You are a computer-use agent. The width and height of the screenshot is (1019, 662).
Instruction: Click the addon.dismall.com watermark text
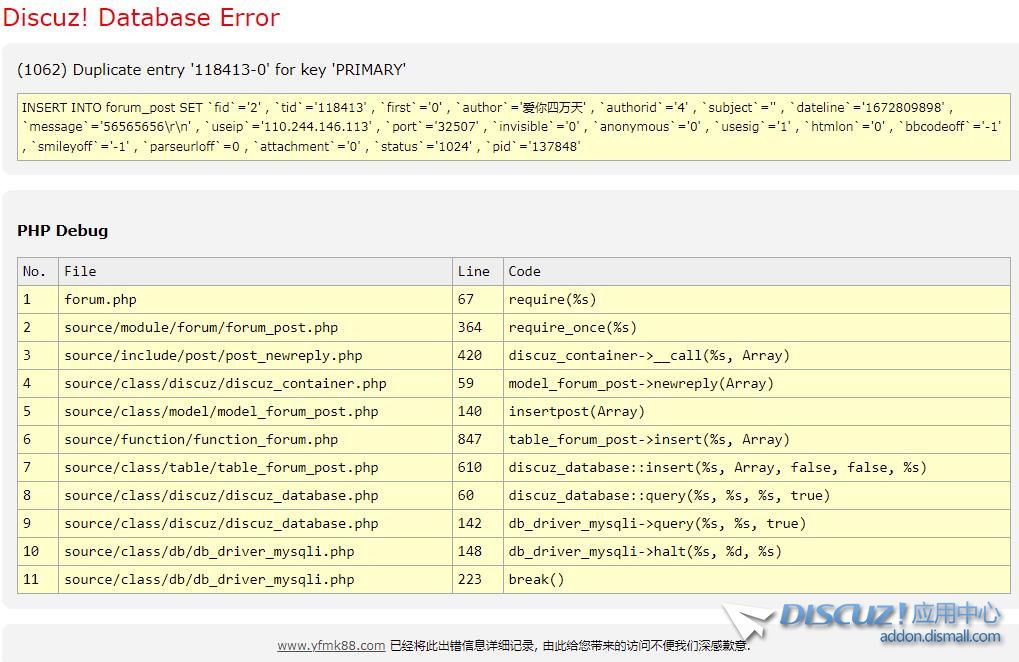[939, 636]
